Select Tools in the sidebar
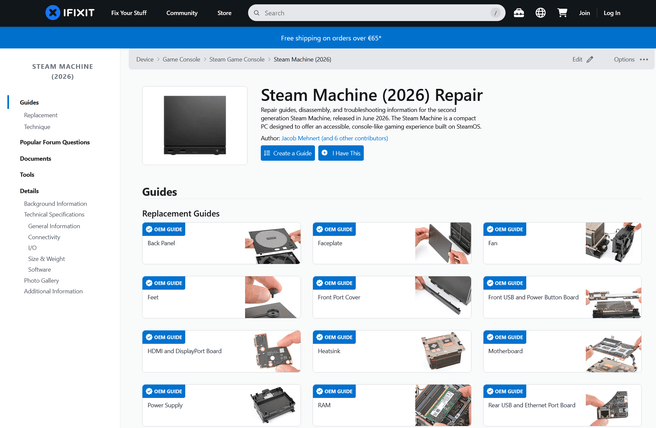This screenshot has height=428, width=656. pos(27,174)
